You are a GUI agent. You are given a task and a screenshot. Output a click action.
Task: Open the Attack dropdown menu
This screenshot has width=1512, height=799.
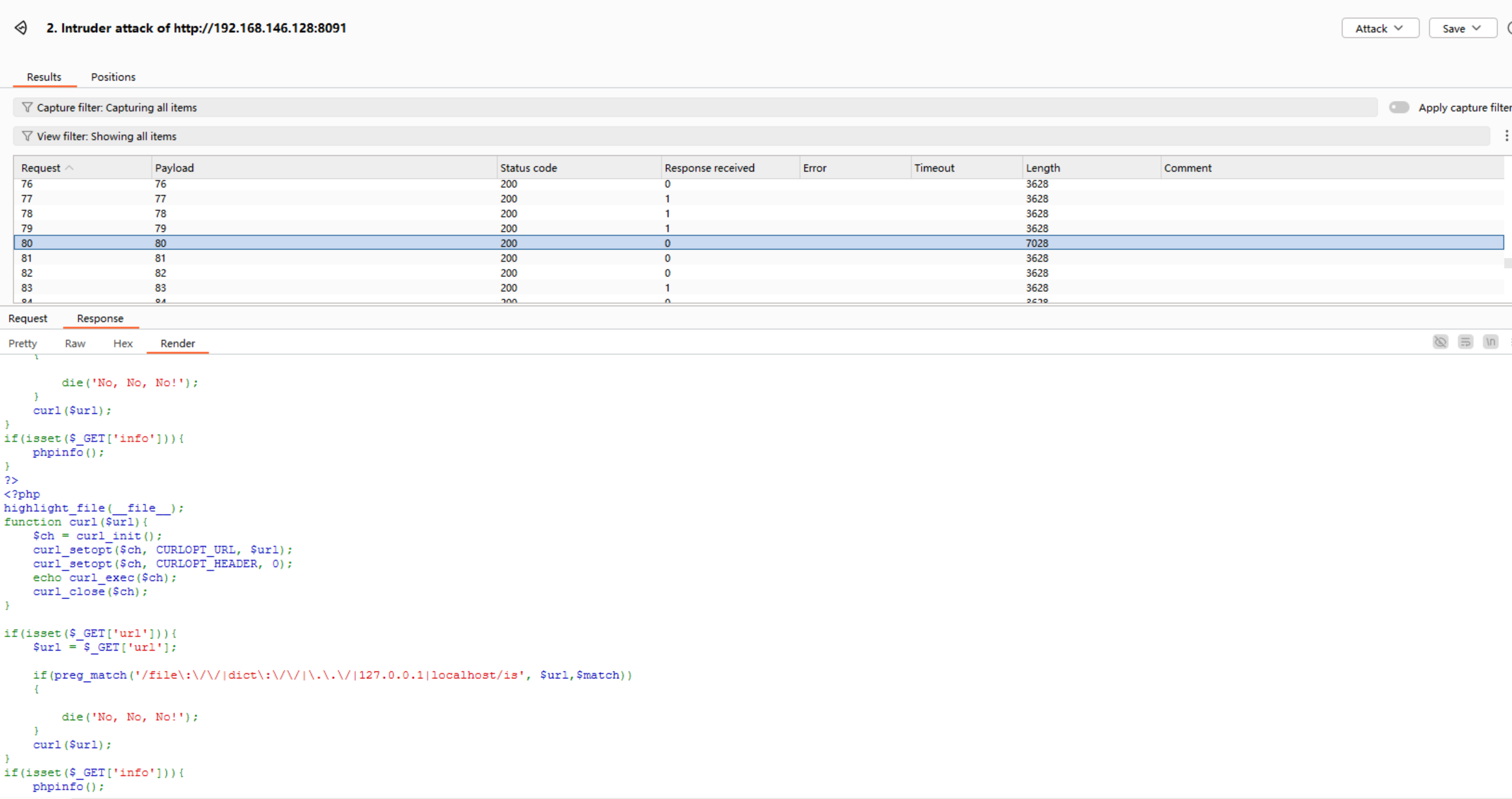pyautogui.click(x=1380, y=28)
